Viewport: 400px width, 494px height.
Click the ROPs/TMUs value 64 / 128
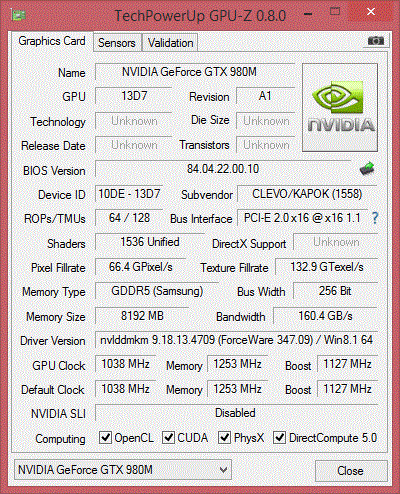[x=129, y=218]
